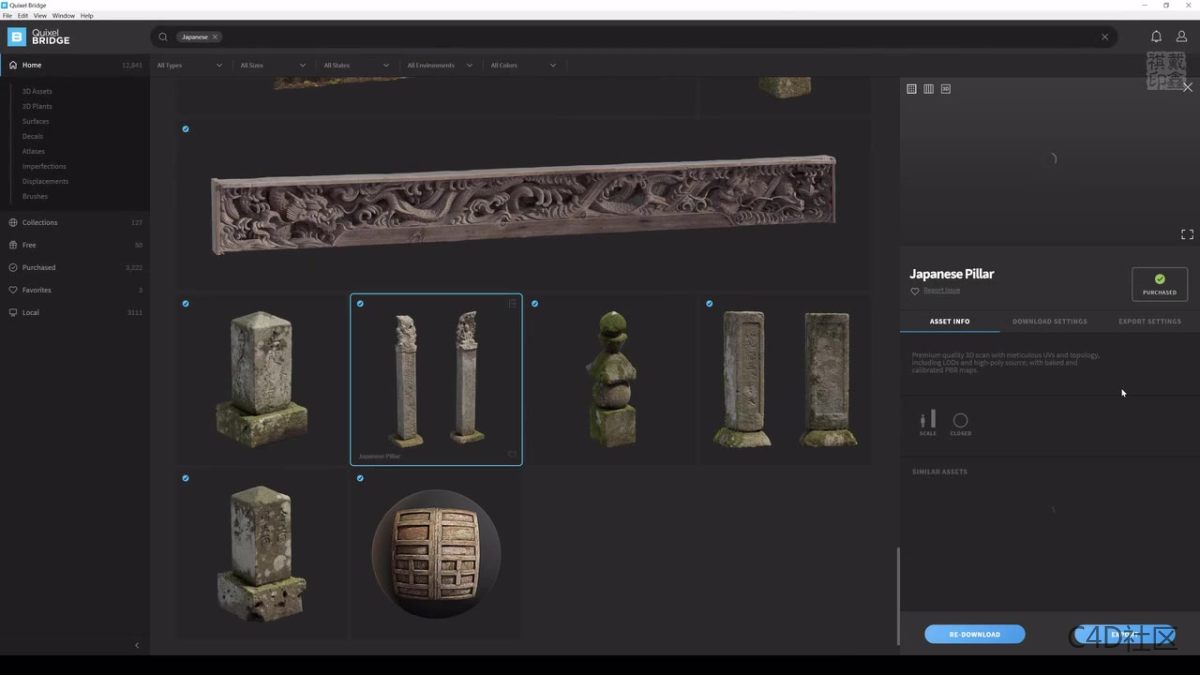
Task: Open the All Colors filter dropdown
Action: pyautogui.click(x=523, y=66)
